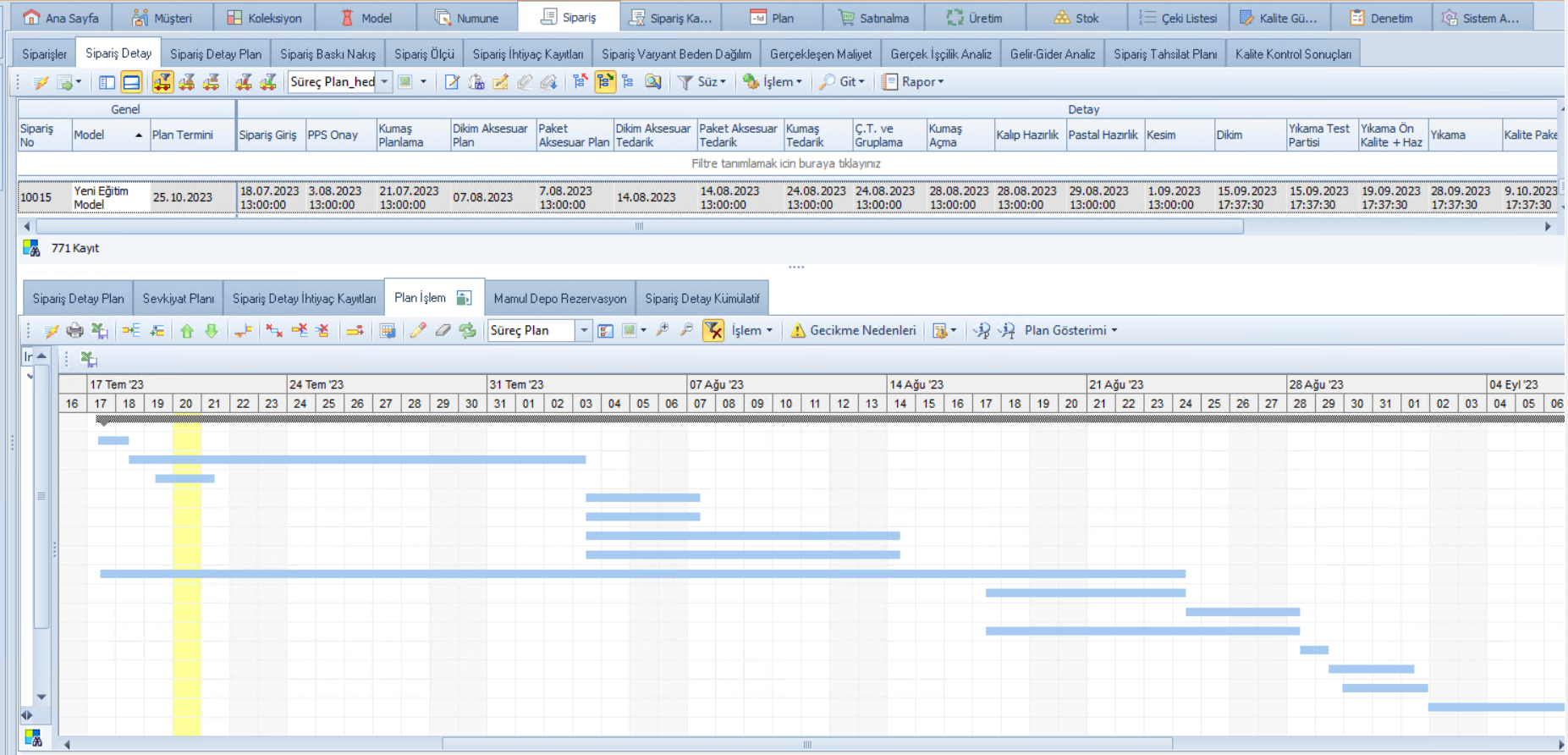Click the print icon in the Plan İşlem toolbar
Screen dimensions: 1568x755
click(x=74, y=331)
